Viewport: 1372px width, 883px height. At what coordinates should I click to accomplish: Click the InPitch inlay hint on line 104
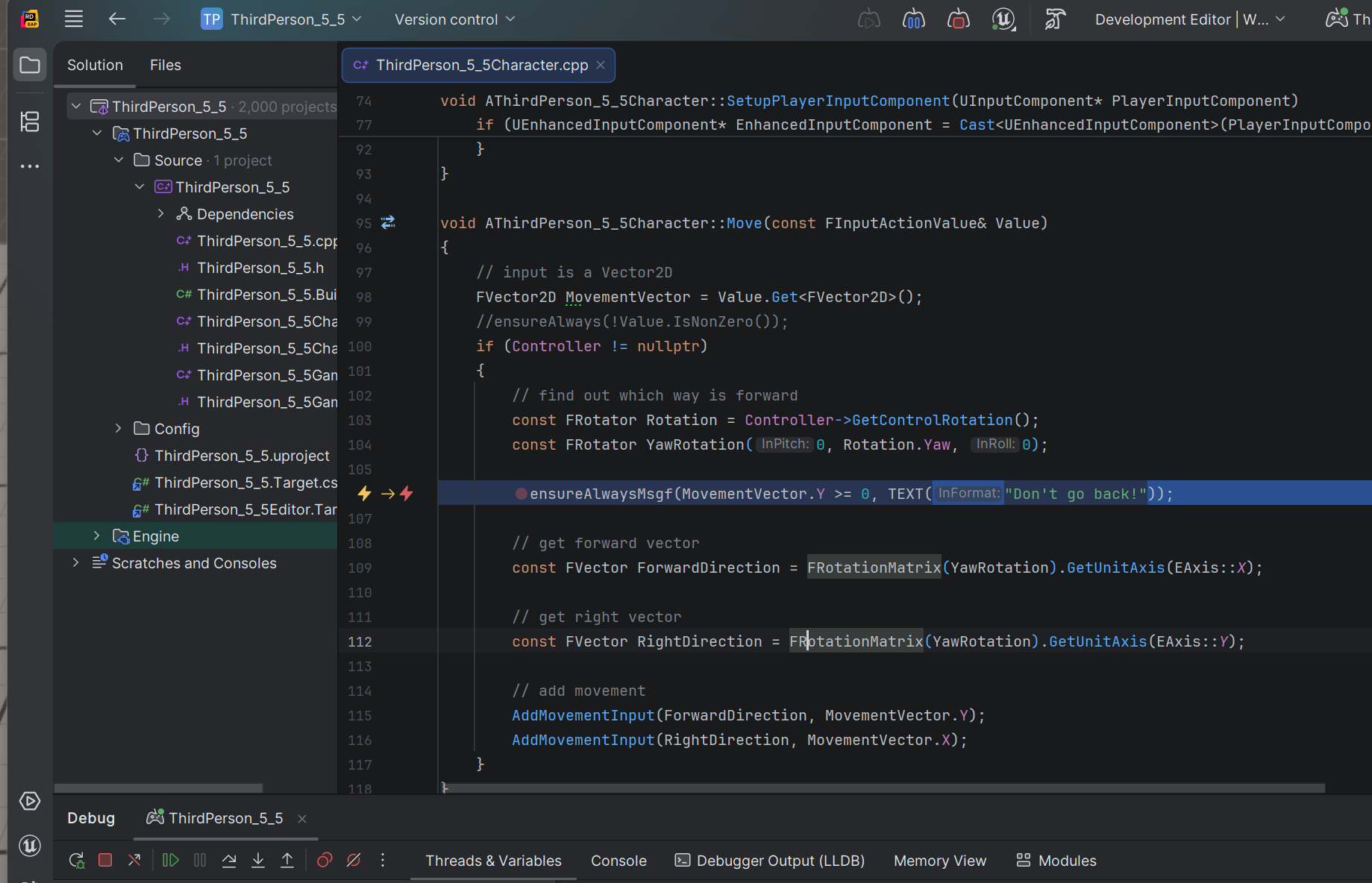coord(784,444)
